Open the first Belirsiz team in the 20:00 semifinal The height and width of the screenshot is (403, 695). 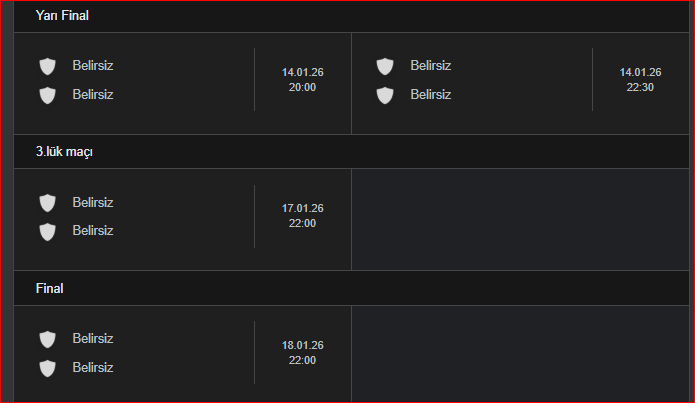coord(93,66)
